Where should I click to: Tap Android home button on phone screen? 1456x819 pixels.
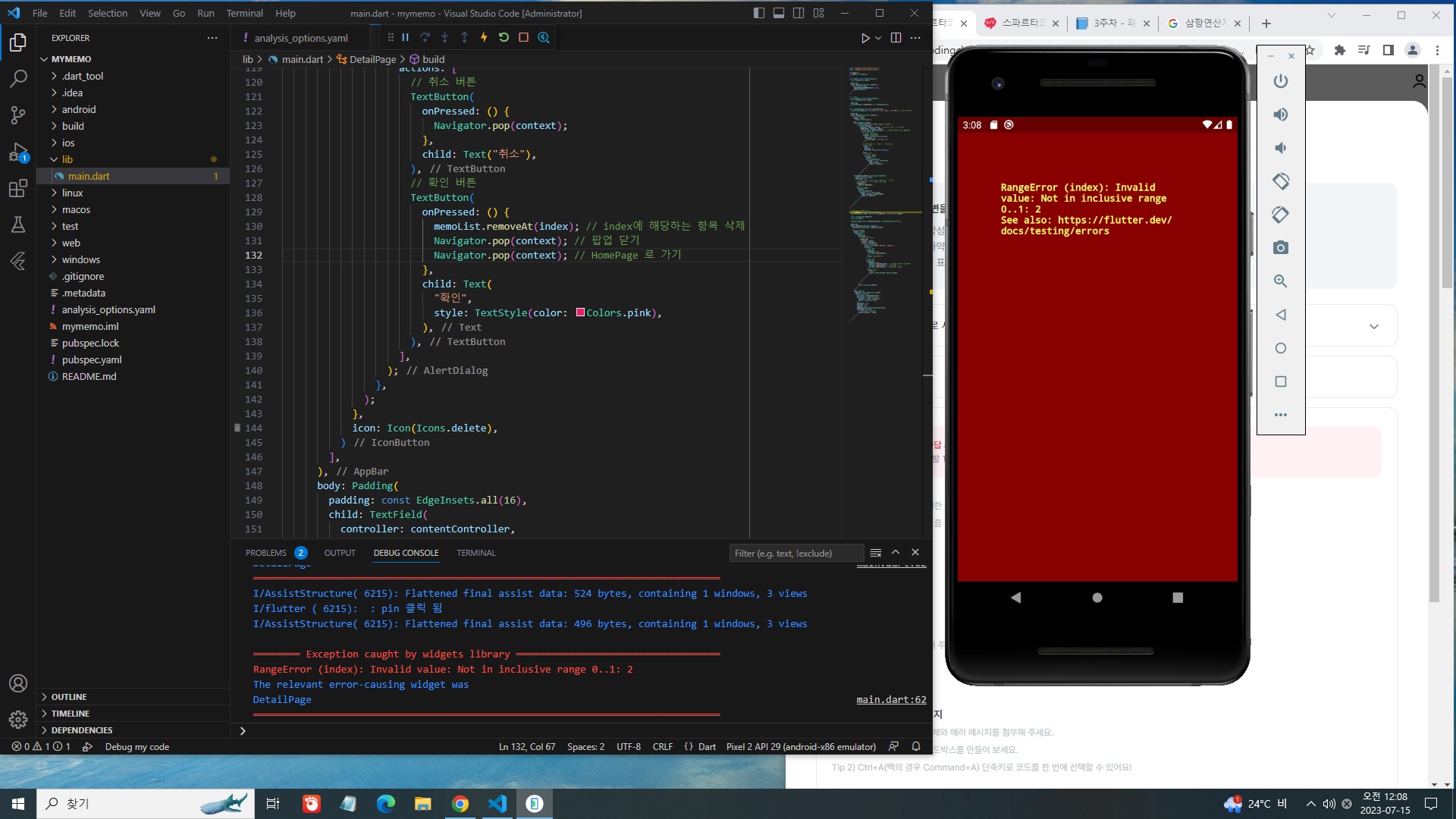[x=1097, y=598]
